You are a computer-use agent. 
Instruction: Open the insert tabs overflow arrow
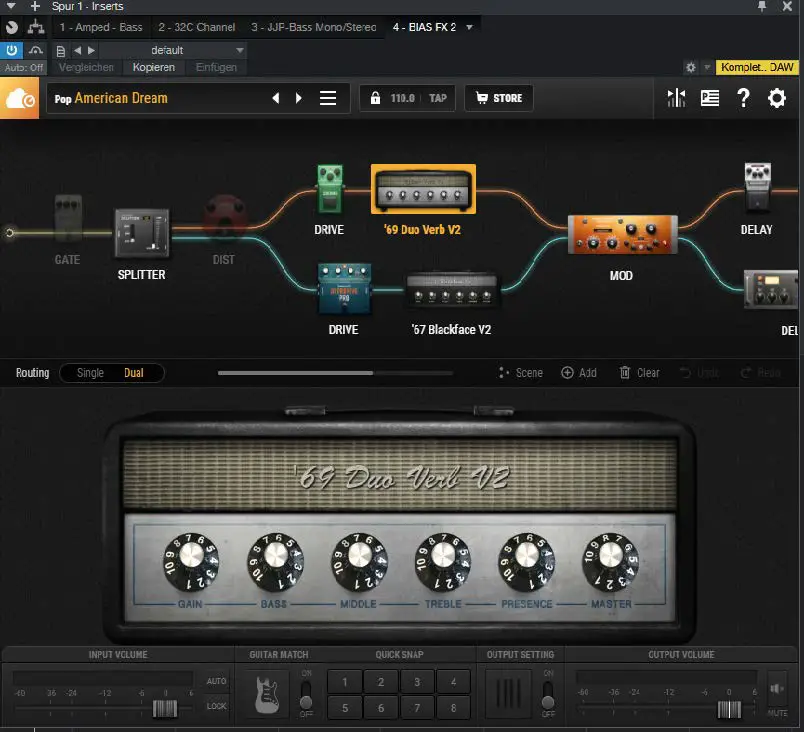click(469, 27)
